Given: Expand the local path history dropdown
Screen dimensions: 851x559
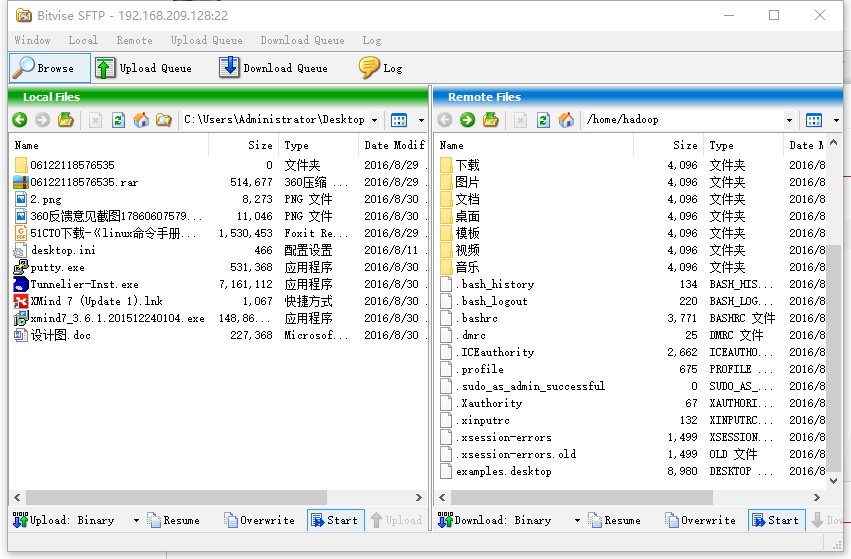Looking at the screenshot, I should point(374,120).
